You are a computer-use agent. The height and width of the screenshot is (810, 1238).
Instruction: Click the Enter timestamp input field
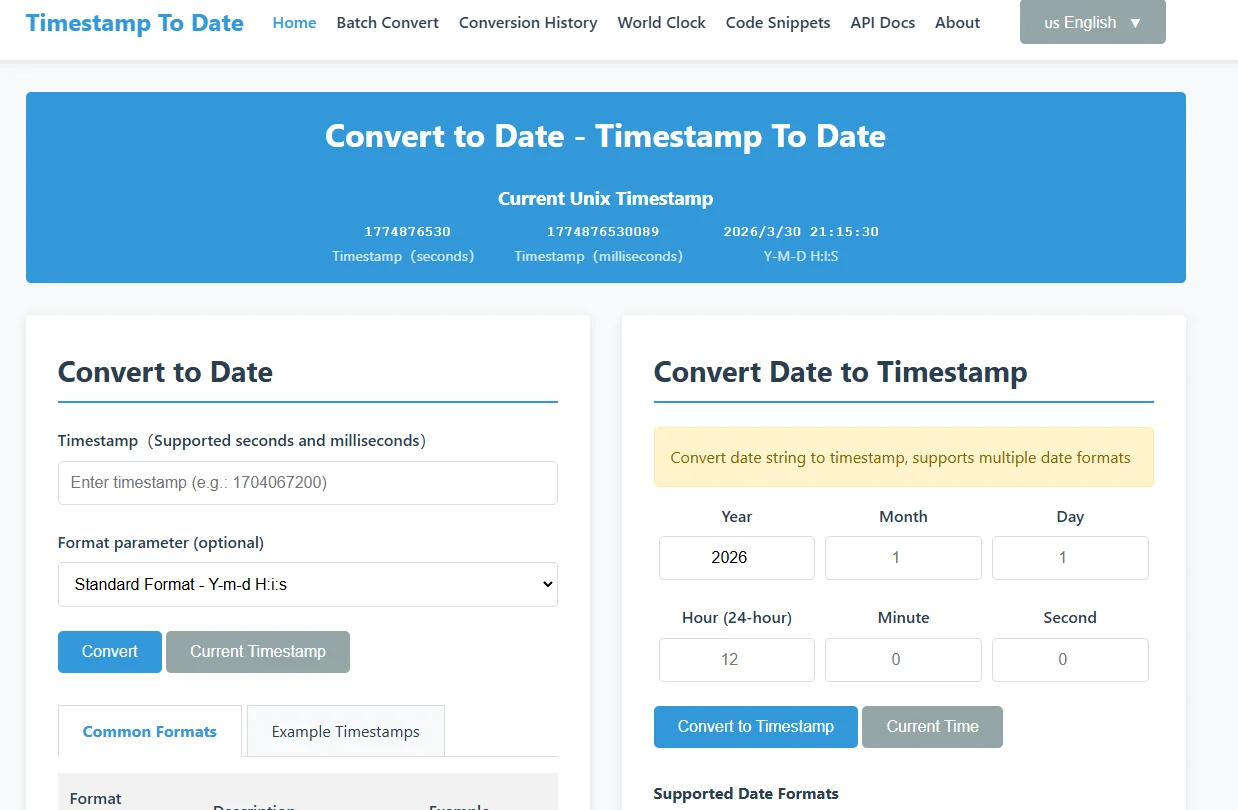pos(307,483)
